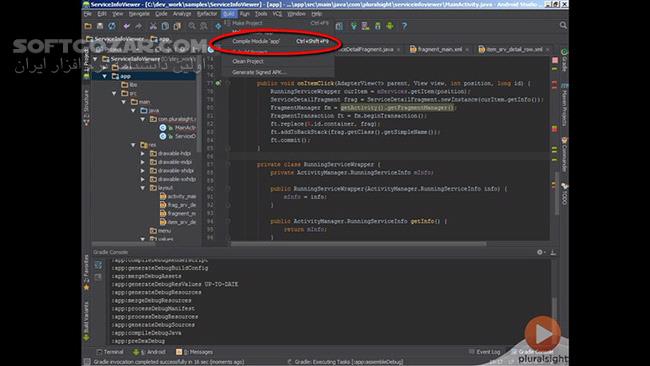Collapse the app module node
This screenshot has width=650, height=366.
(x=105, y=76)
